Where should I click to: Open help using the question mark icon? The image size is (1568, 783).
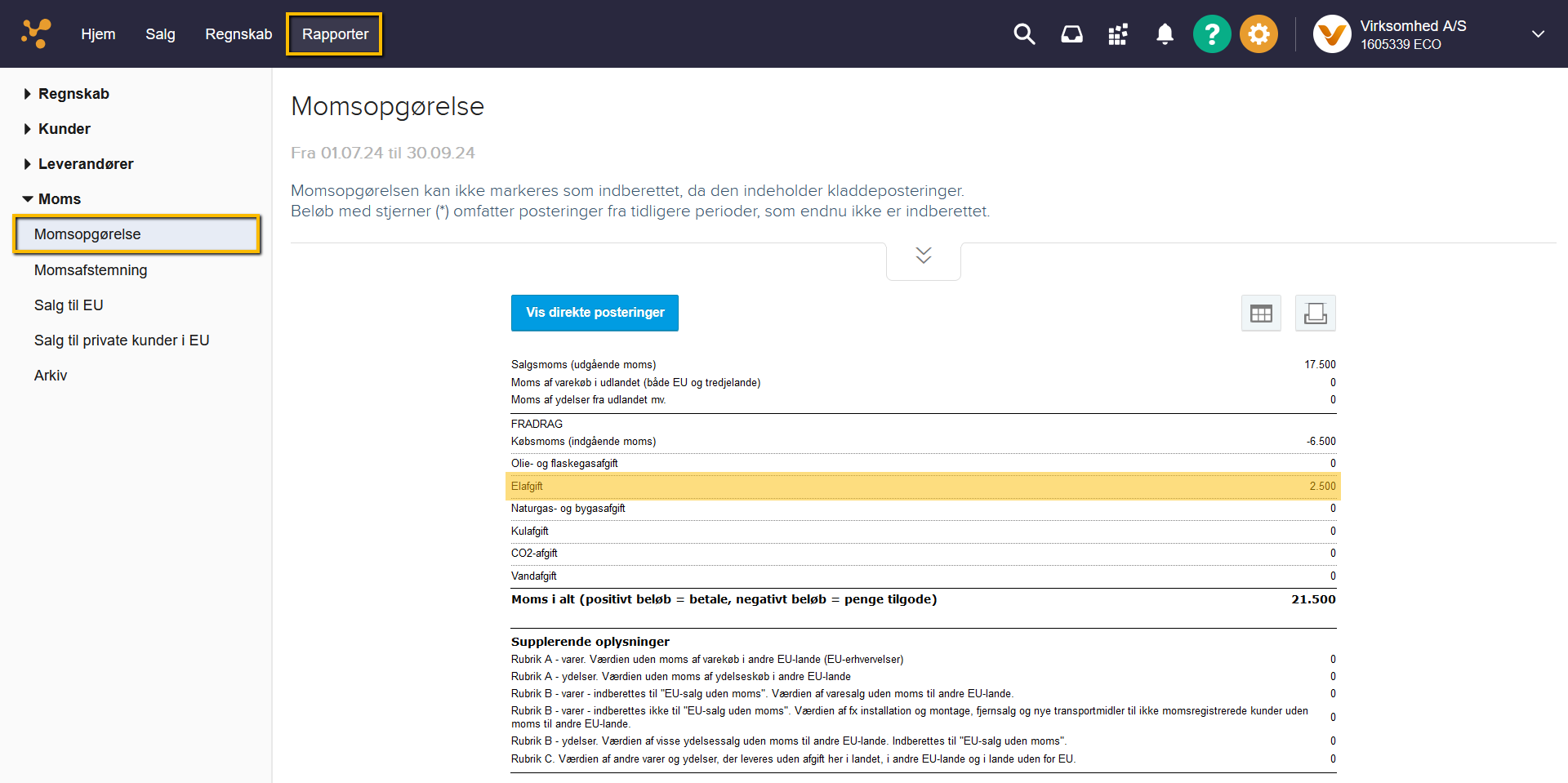coord(1211,34)
